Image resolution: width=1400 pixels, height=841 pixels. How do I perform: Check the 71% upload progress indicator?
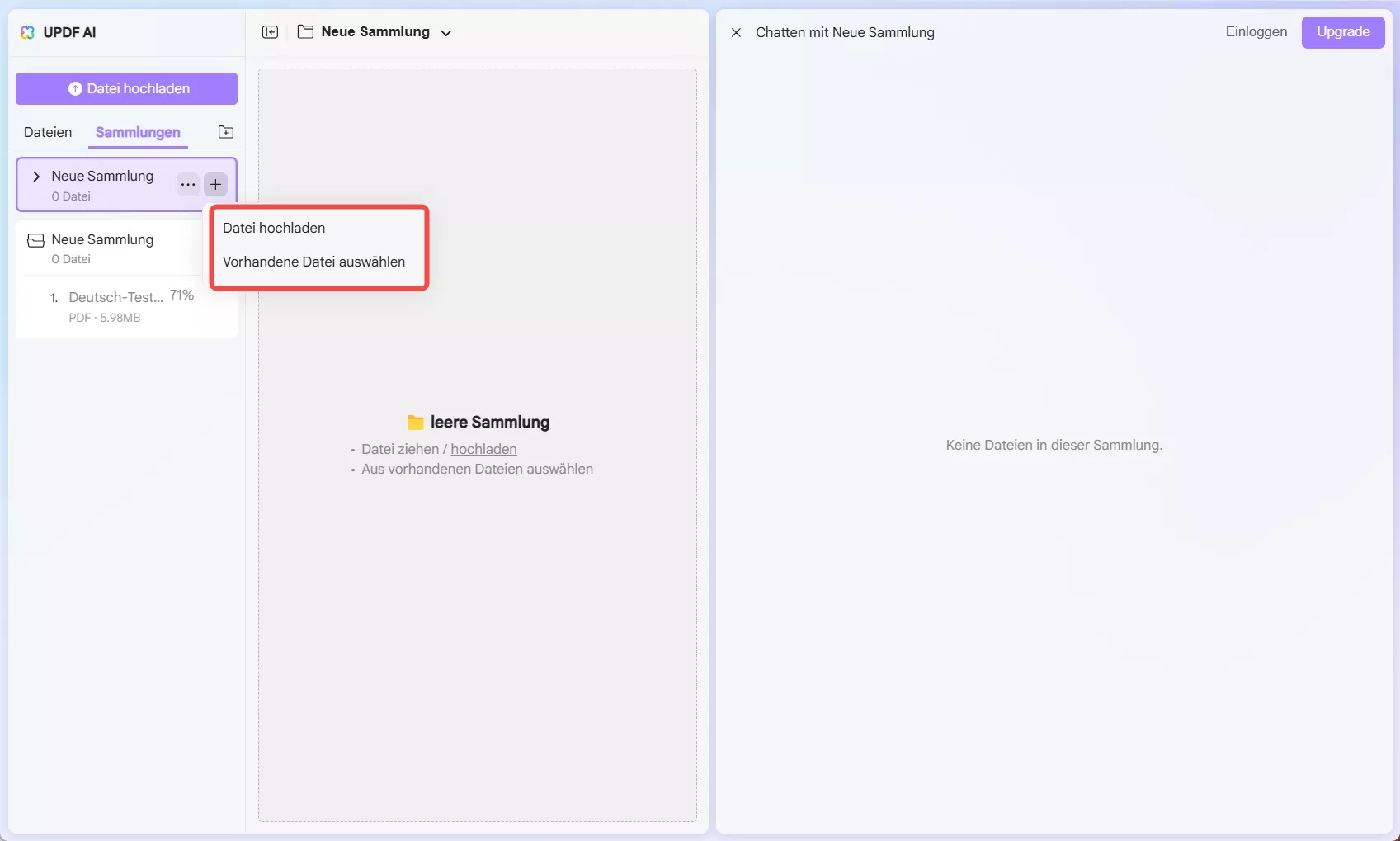click(x=181, y=295)
